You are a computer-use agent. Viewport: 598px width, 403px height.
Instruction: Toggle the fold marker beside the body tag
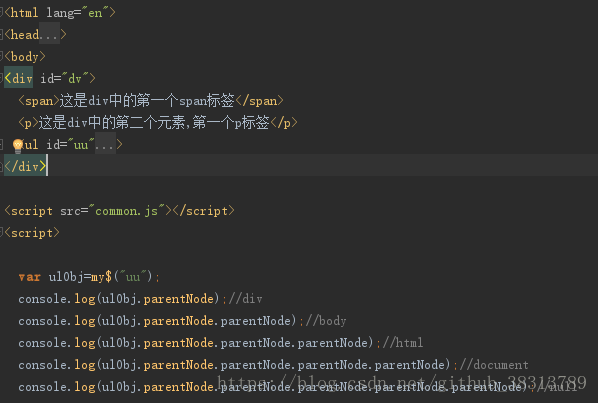point(2,56)
